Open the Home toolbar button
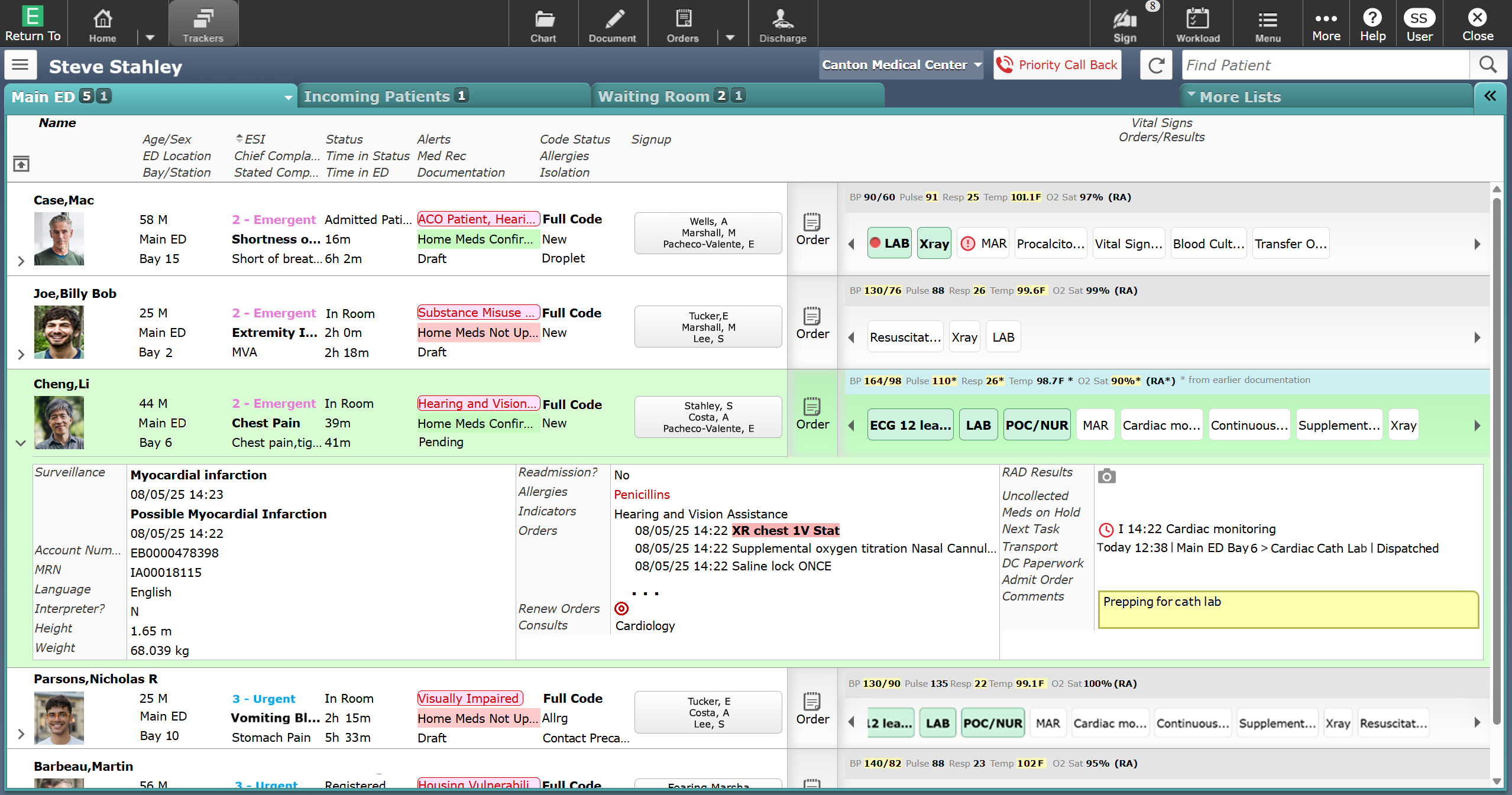 pyautogui.click(x=102, y=24)
